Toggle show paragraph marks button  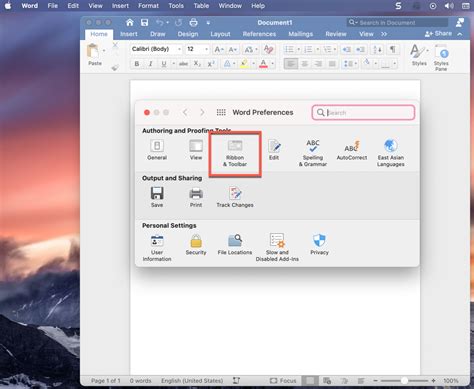tap(393, 49)
